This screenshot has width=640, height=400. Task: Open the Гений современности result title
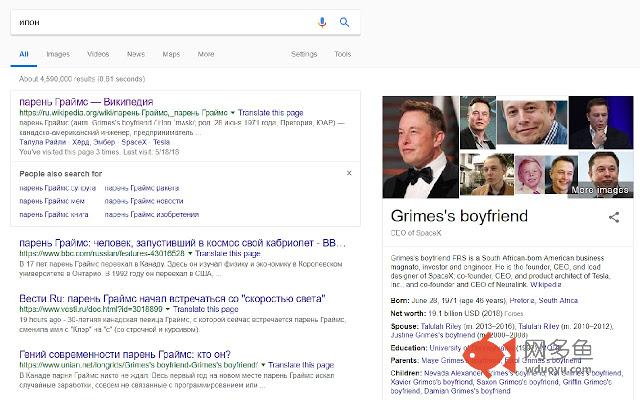125,354
